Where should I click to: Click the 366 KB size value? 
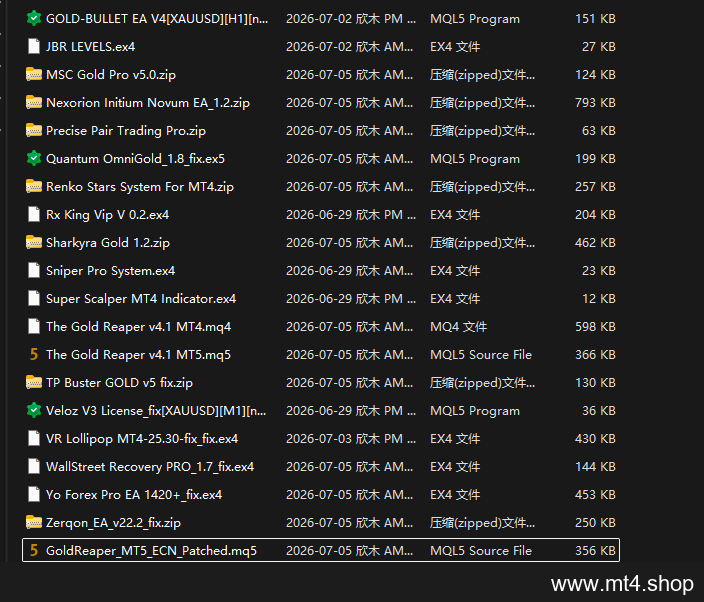pos(595,355)
